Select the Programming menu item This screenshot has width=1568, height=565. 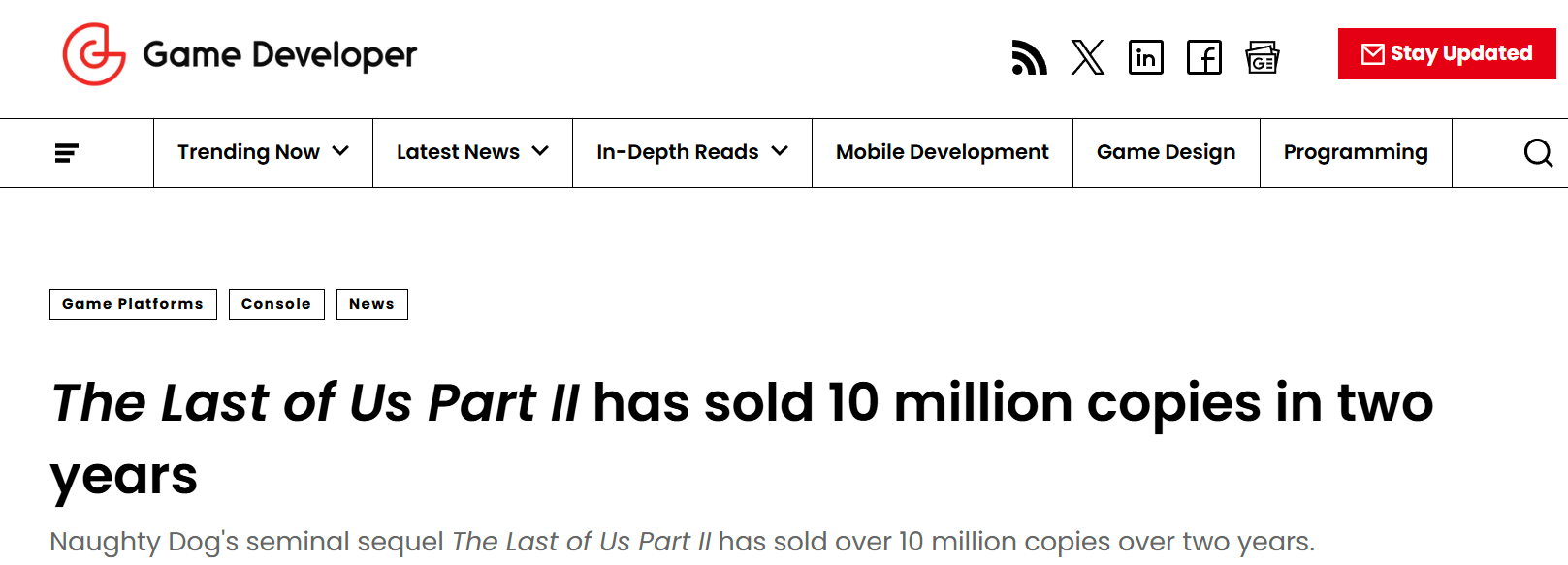coord(1355,152)
